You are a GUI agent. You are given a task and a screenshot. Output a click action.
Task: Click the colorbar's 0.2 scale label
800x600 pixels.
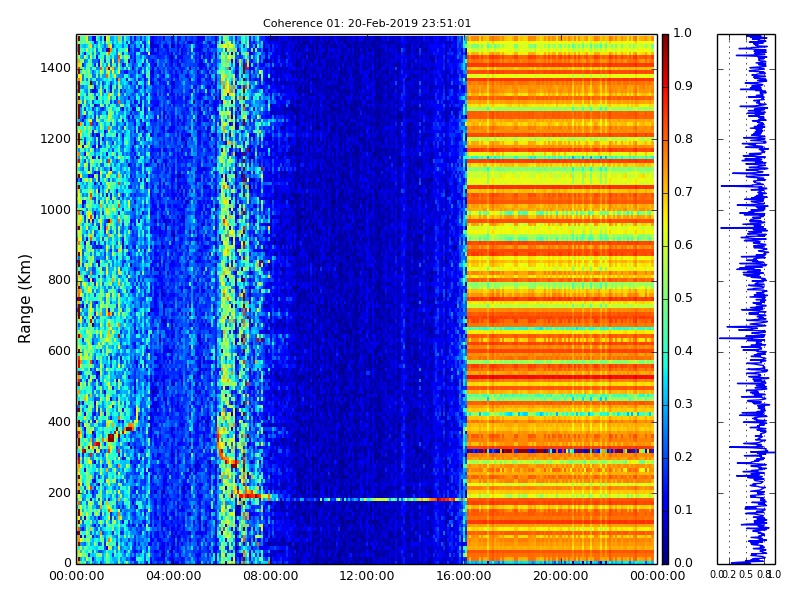coord(683,457)
